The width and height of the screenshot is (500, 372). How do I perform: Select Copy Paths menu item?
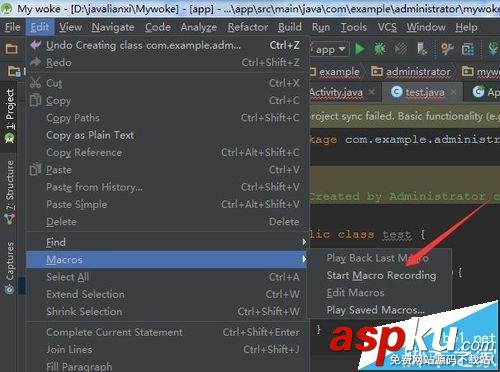click(166, 118)
